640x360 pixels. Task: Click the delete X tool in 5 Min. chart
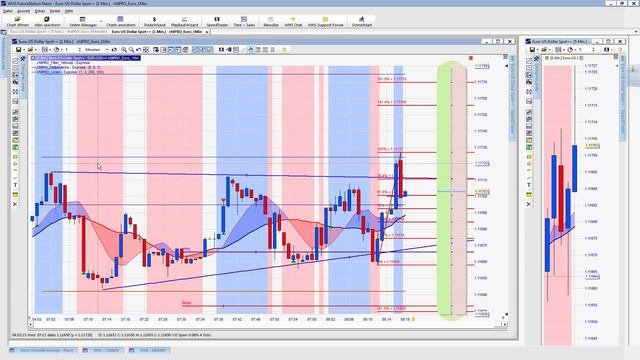tap(529, 204)
